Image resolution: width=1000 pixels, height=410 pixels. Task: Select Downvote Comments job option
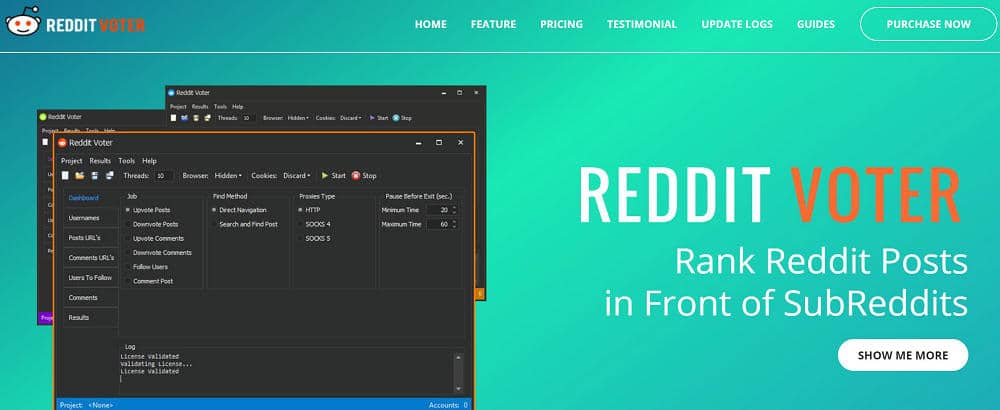(x=158, y=253)
